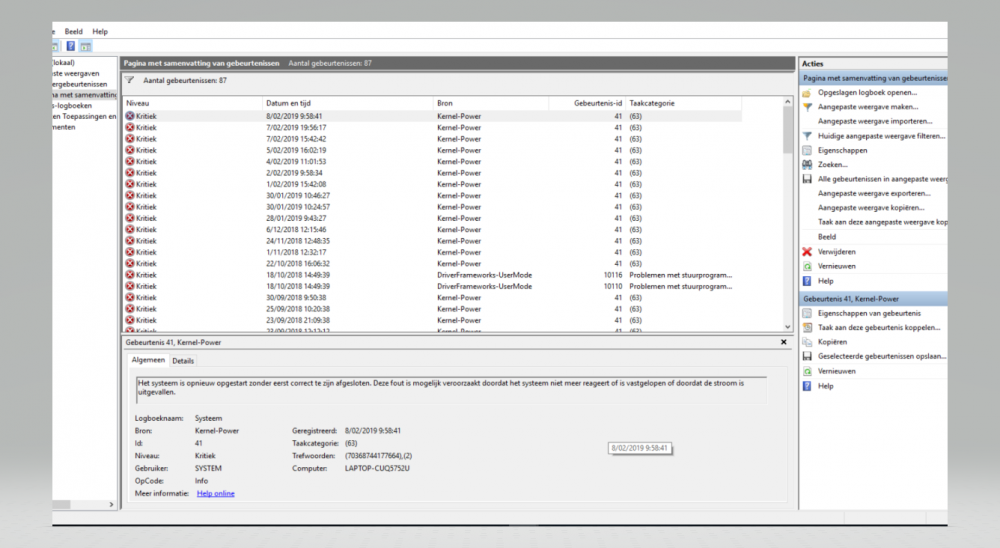
Task: Select event dated 28/01/2019 9:43:27
Action: (432, 218)
